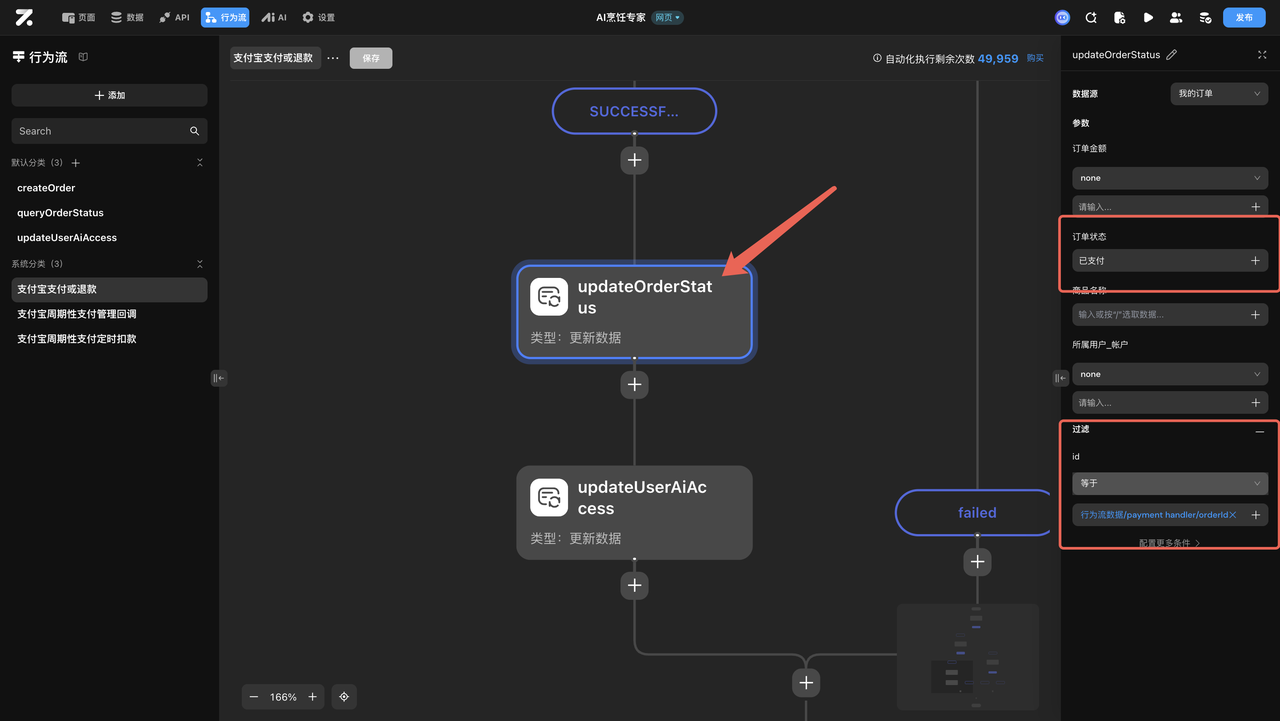This screenshot has height=721, width=1280.
Task: Click the SUCCESSF... branch node
Action: click(634, 111)
